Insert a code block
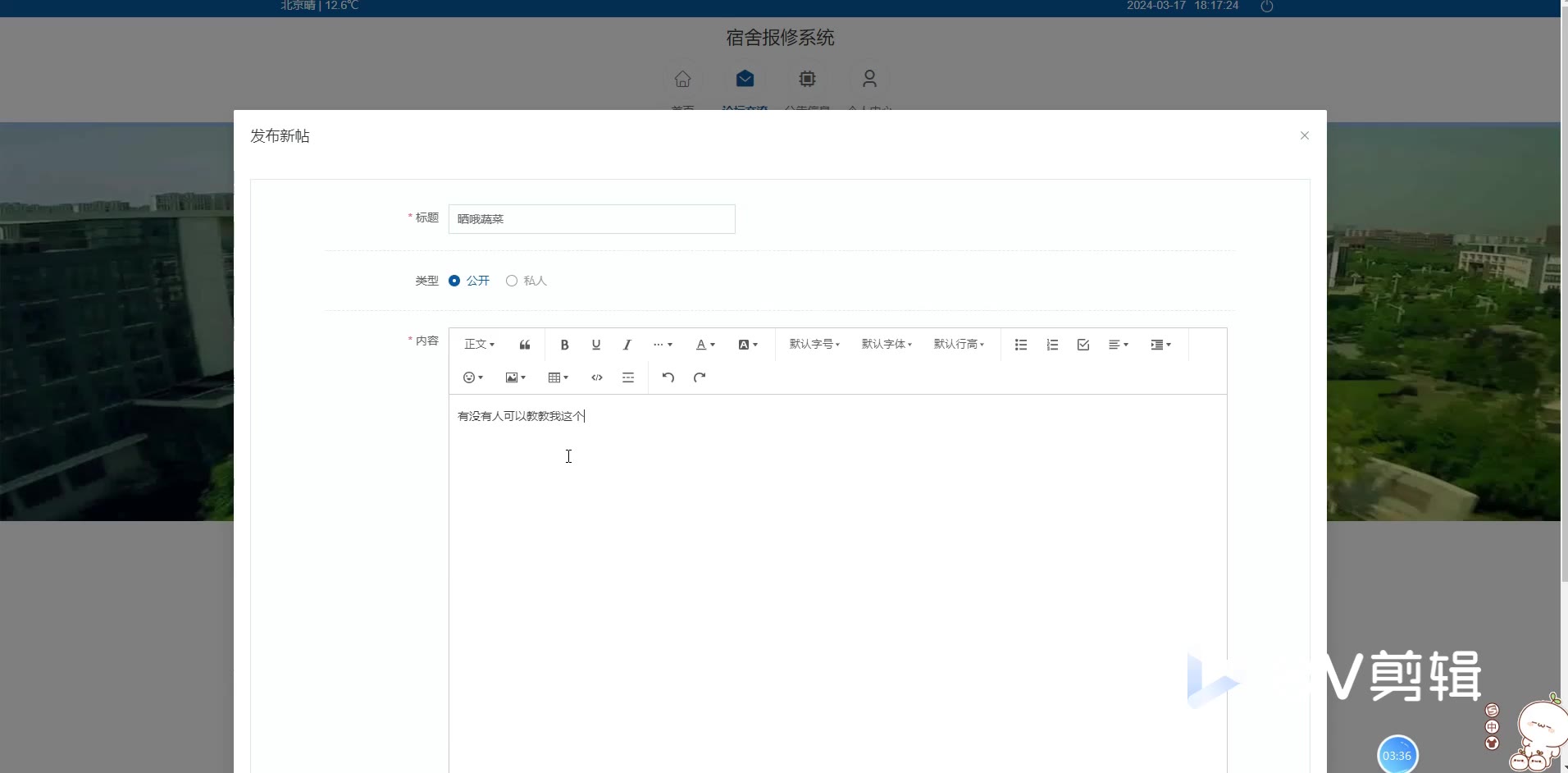 (597, 377)
